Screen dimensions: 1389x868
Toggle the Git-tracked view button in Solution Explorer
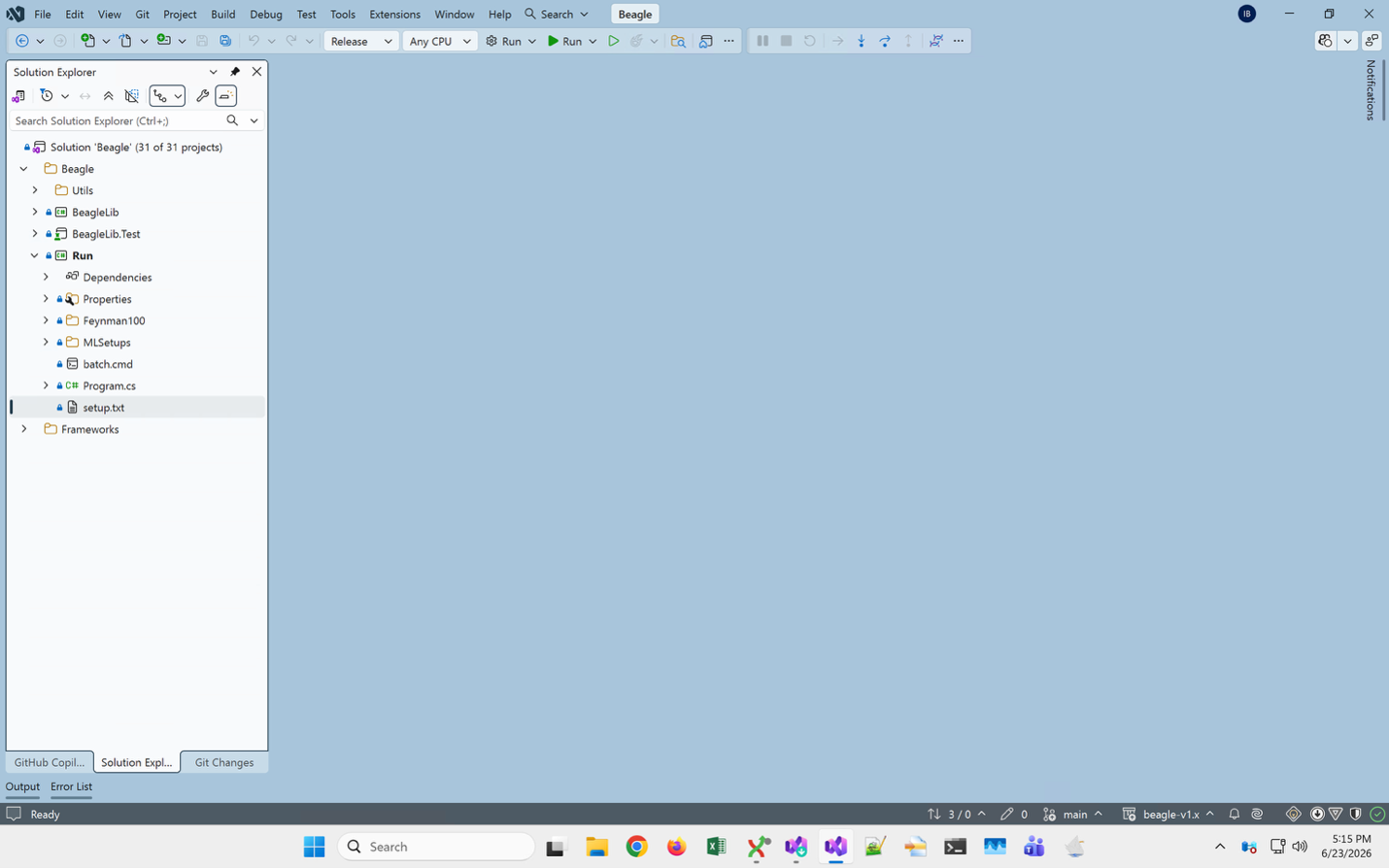pos(161,96)
